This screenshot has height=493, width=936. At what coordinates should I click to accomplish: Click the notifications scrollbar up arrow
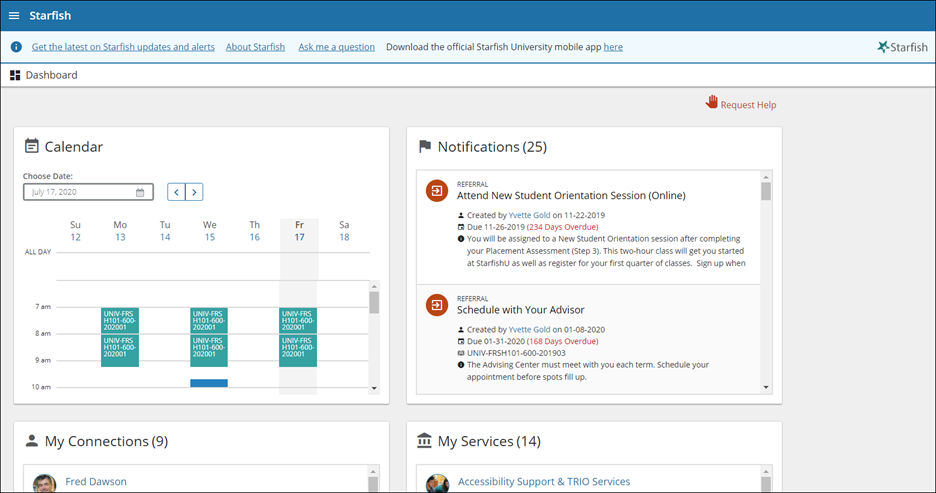coord(766,177)
